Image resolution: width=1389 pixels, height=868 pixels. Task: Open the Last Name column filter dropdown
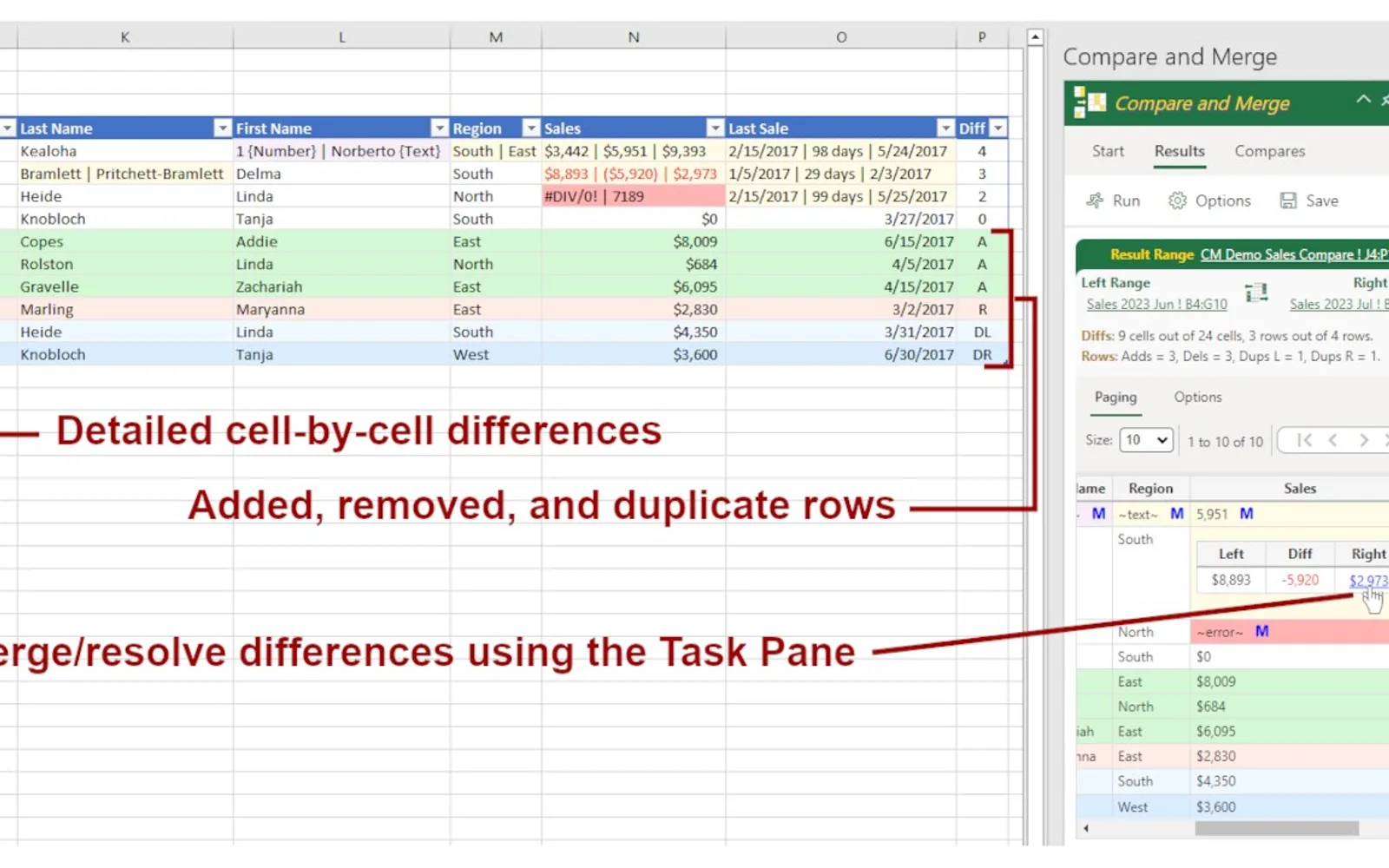click(222, 128)
